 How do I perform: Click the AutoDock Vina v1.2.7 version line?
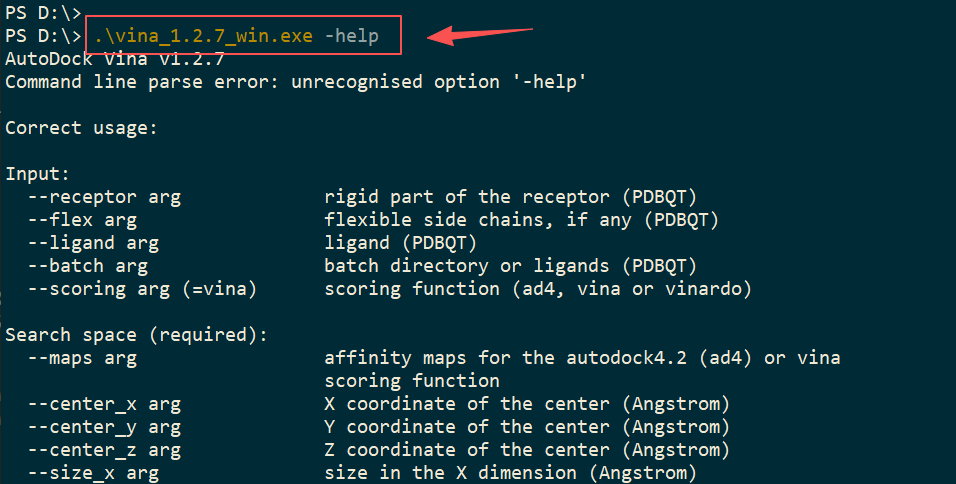(x=115, y=59)
